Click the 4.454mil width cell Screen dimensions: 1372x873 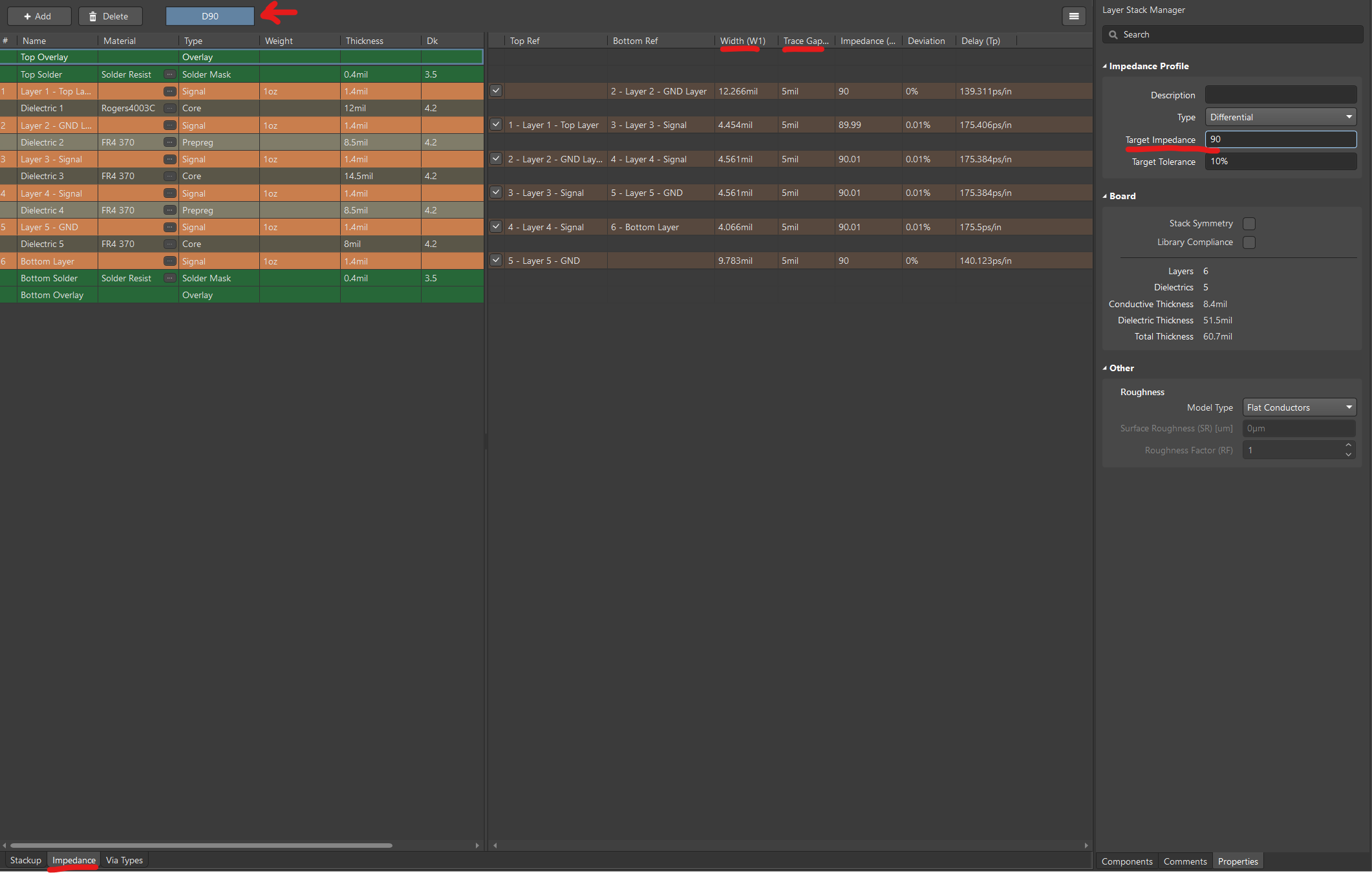point(745,125)
